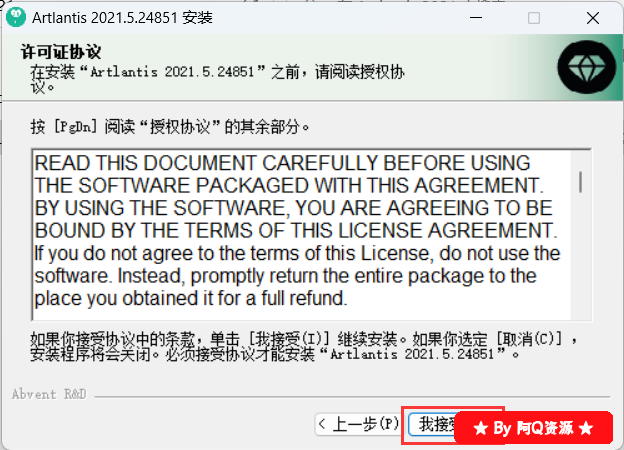Close the Artlantis setup window
This screenshot has height=450, width=624.
point(593,18)
